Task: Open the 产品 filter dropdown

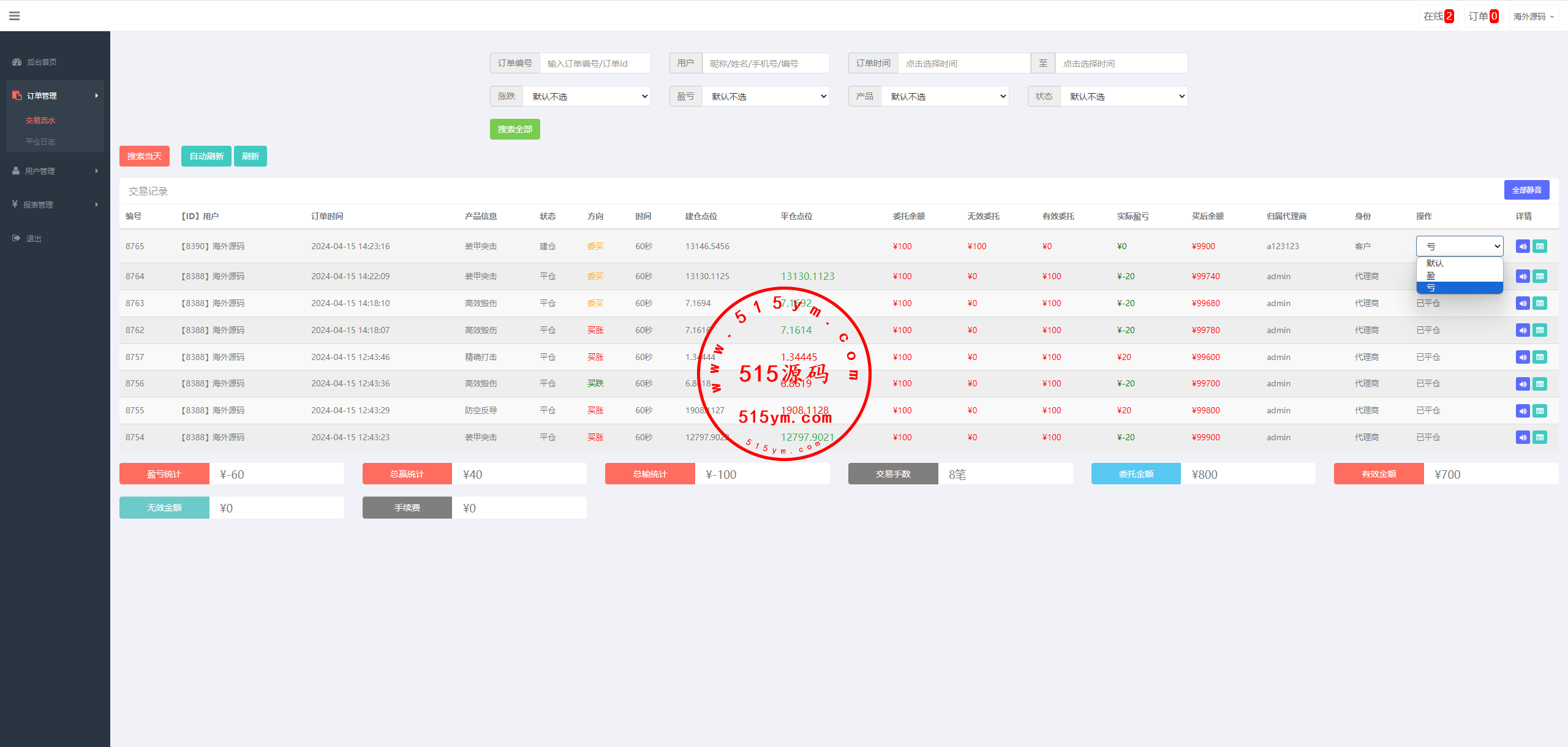Action: click(x=944, y=96)
